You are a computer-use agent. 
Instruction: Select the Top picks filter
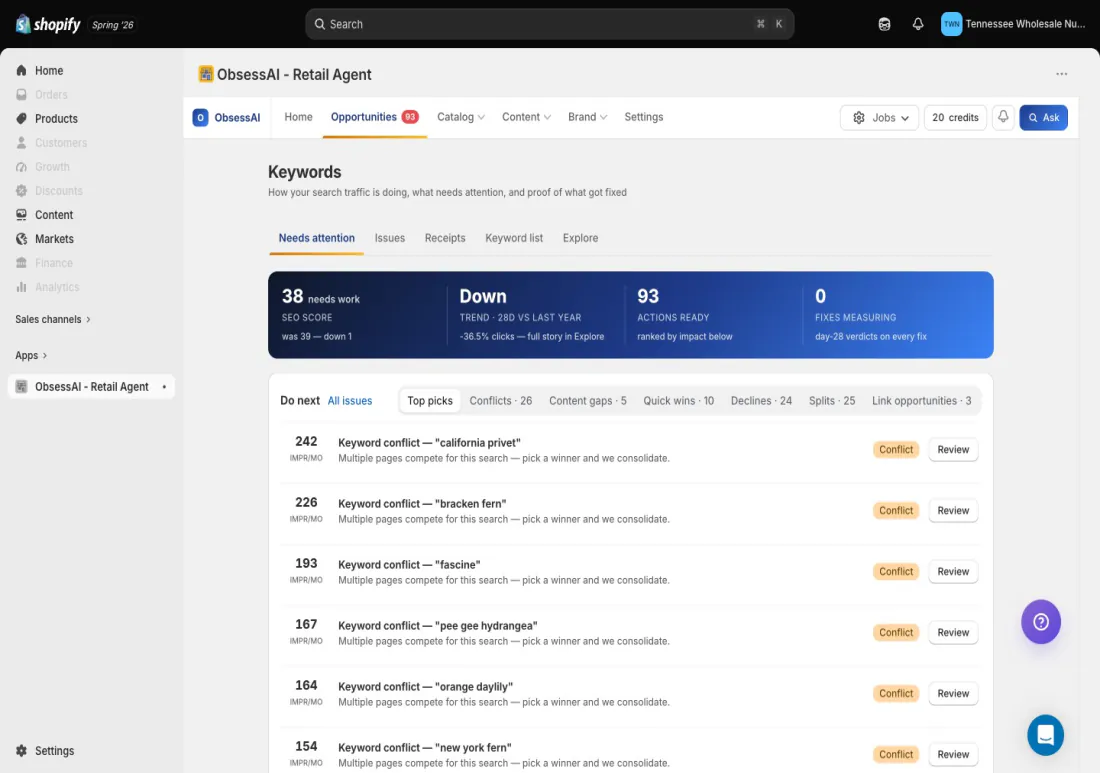pyautogui.click(x=430, y=401)
